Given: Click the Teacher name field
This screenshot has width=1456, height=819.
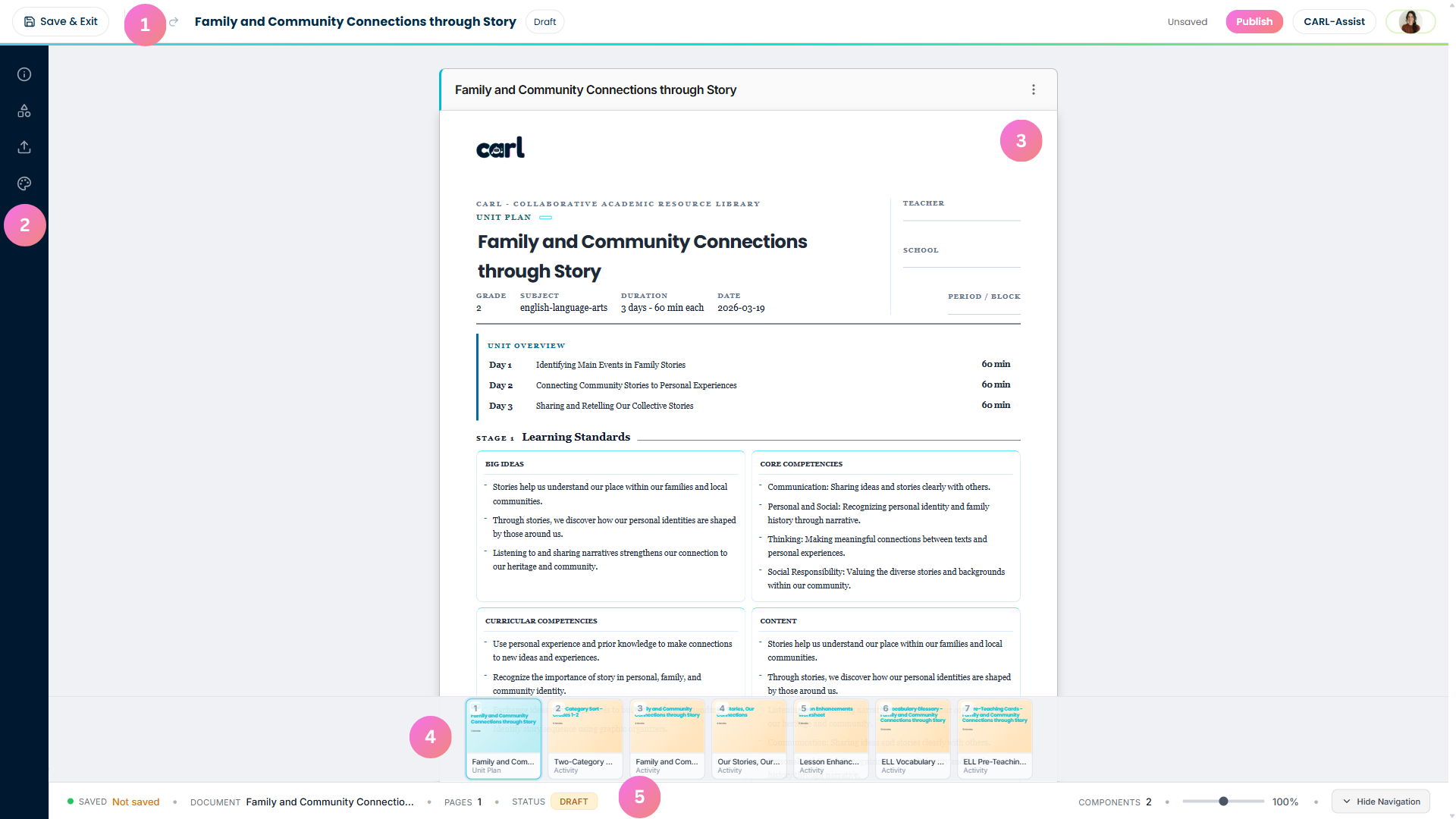Looking at the screenshot, I should point(961,215).
